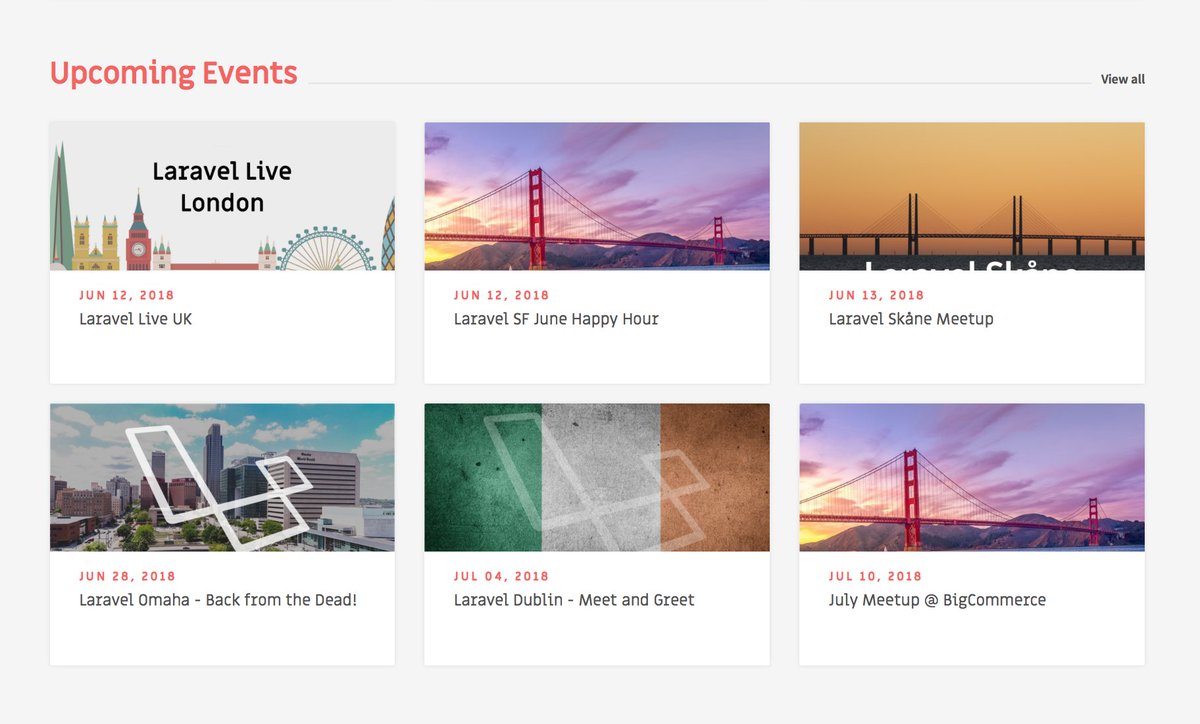Click the JUL 10, 2018 date
The width and height of the screenshot is (1200, 724).
pyautogui.click(x=876, y=576)
